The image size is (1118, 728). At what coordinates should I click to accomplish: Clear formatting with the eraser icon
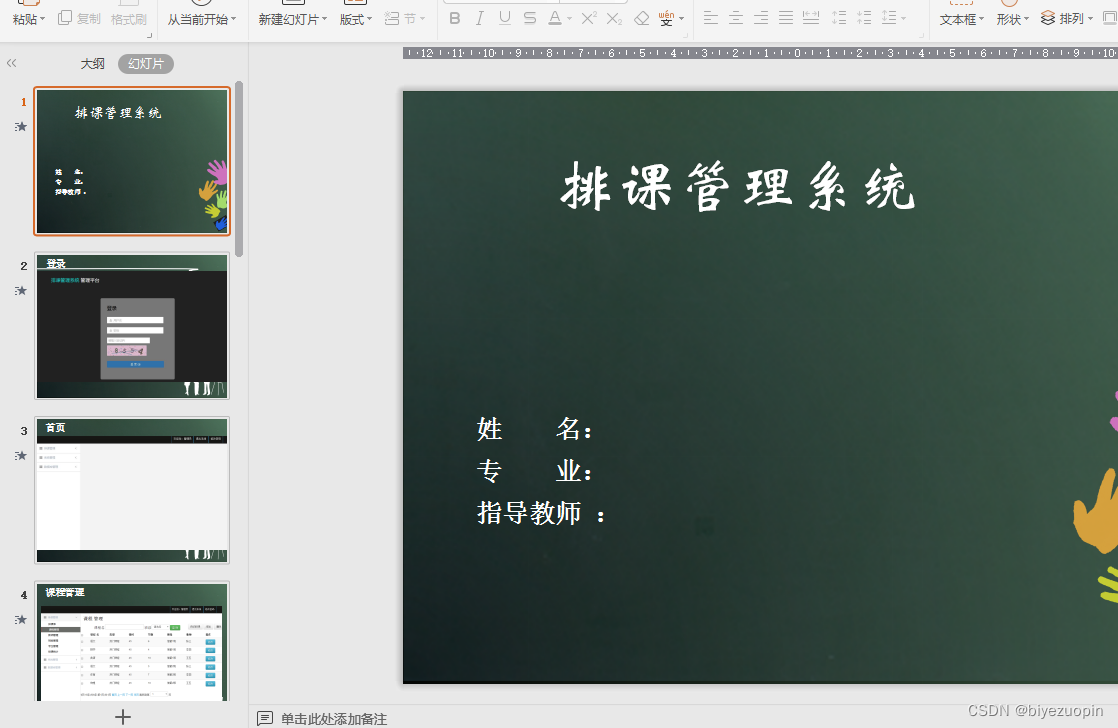coord(641,19)
